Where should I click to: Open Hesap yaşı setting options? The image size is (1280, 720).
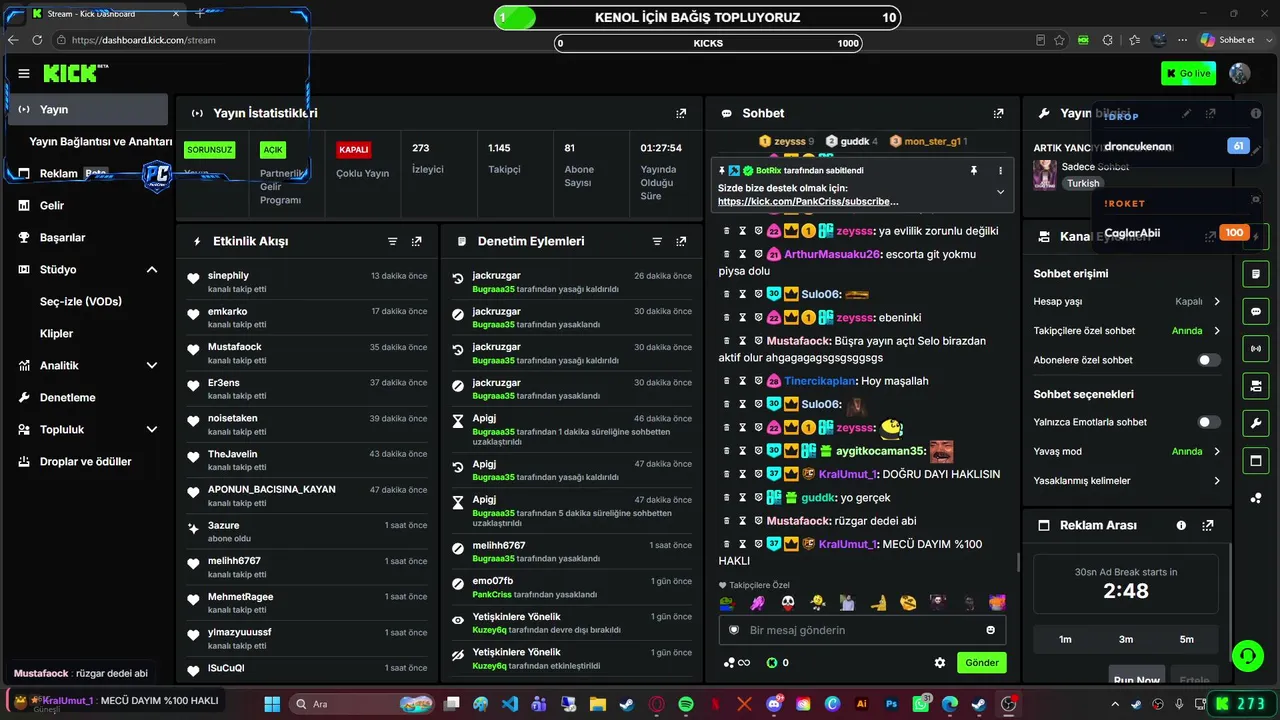pyautogui.click(x=1127, y=301)
